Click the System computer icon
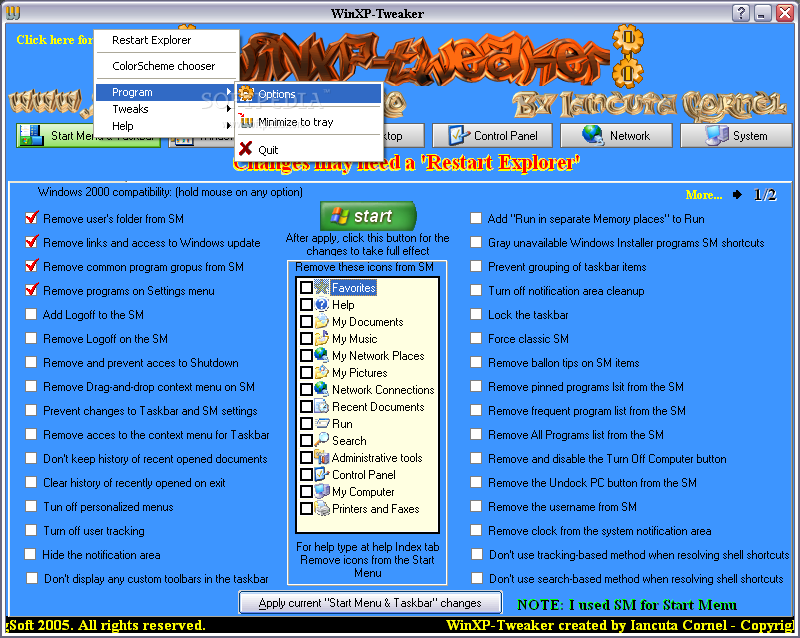 tap(716, 135)
